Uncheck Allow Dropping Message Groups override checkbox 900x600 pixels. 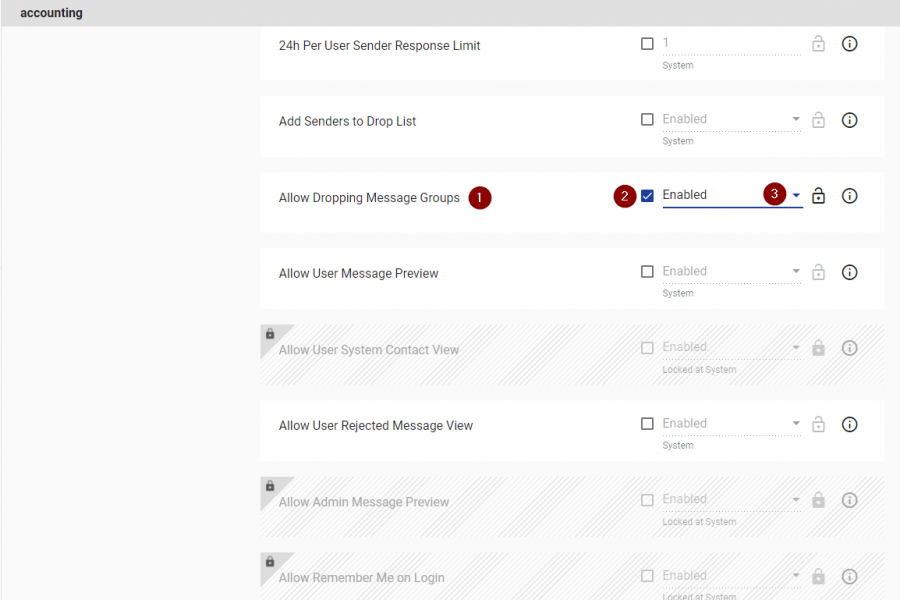pyautogui.click(x=647, y=196)
